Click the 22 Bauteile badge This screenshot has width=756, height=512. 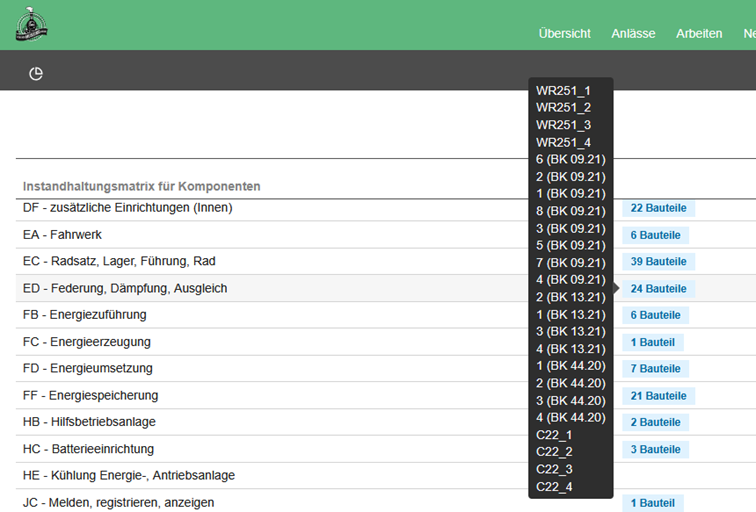point(658,208)
